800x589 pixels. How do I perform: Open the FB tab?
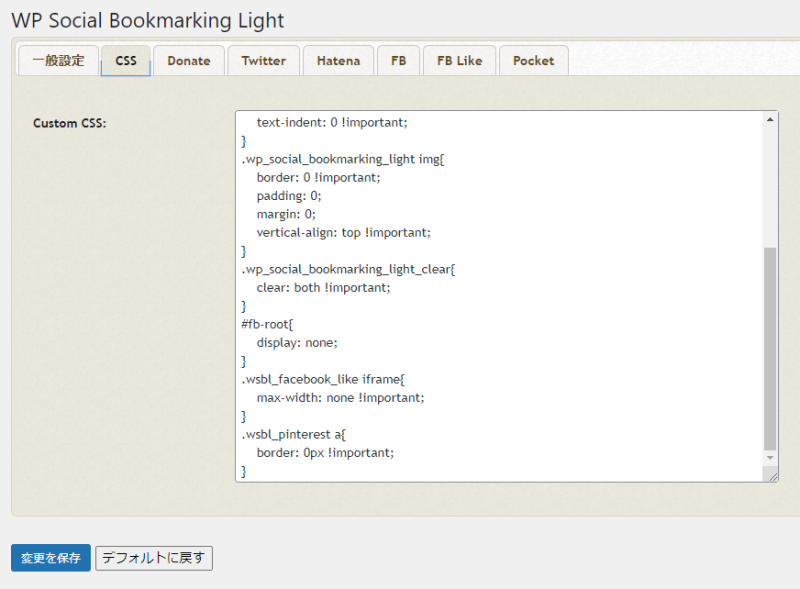(398, 60)
